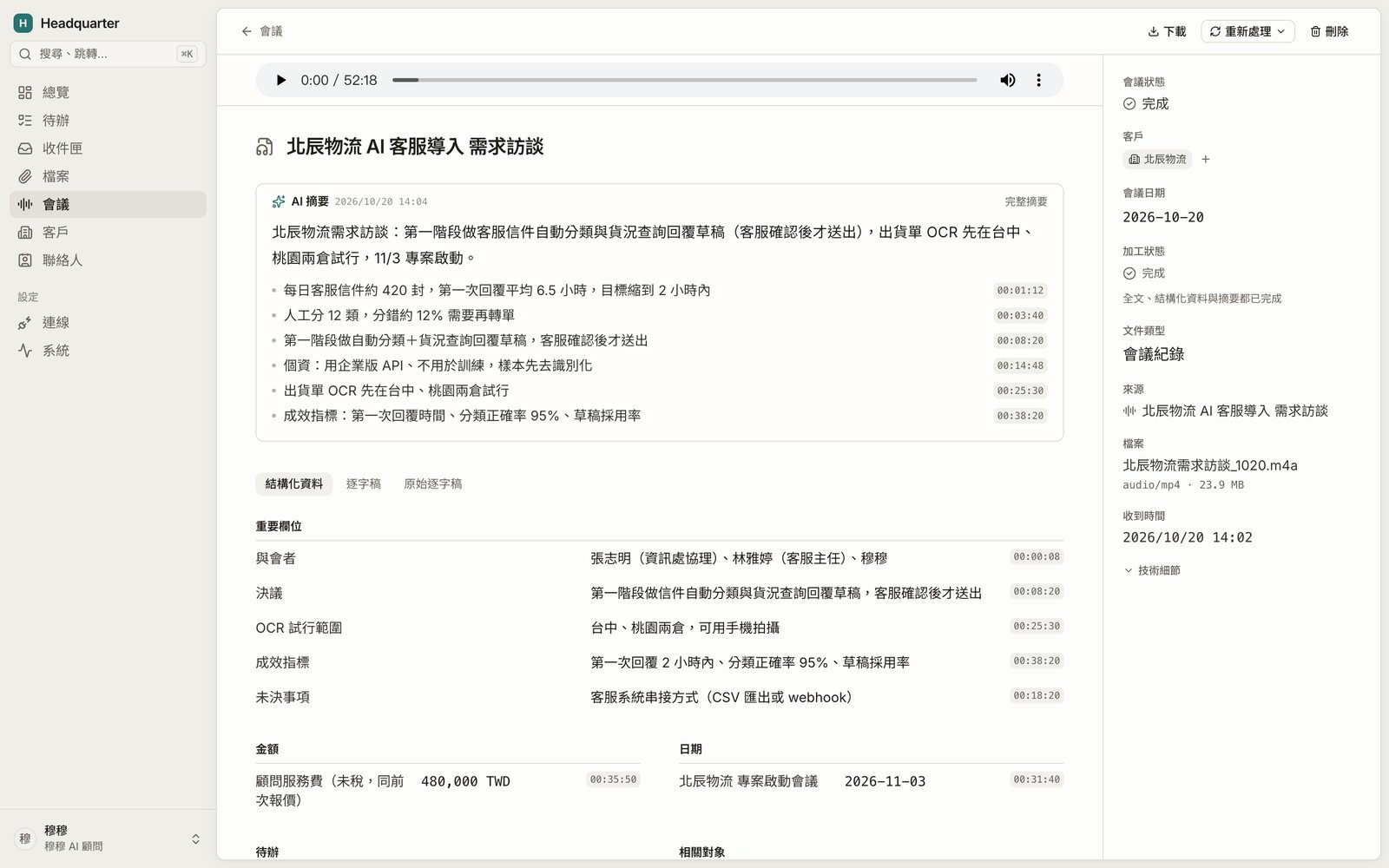Click the OCR 試行範圍 row label

(x=299, y=628)
